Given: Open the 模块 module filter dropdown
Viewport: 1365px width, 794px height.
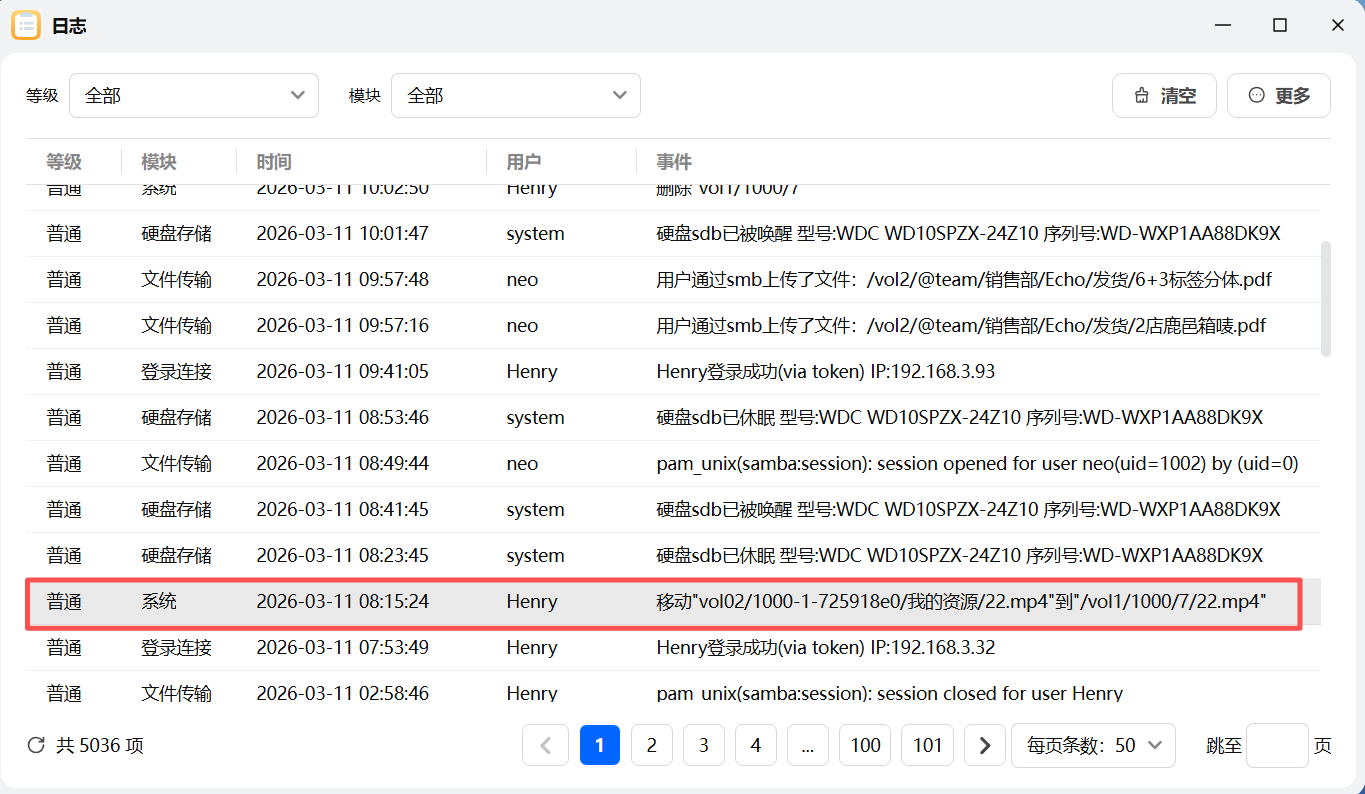Looking at the screenshot, I should [x=516, y=95].
